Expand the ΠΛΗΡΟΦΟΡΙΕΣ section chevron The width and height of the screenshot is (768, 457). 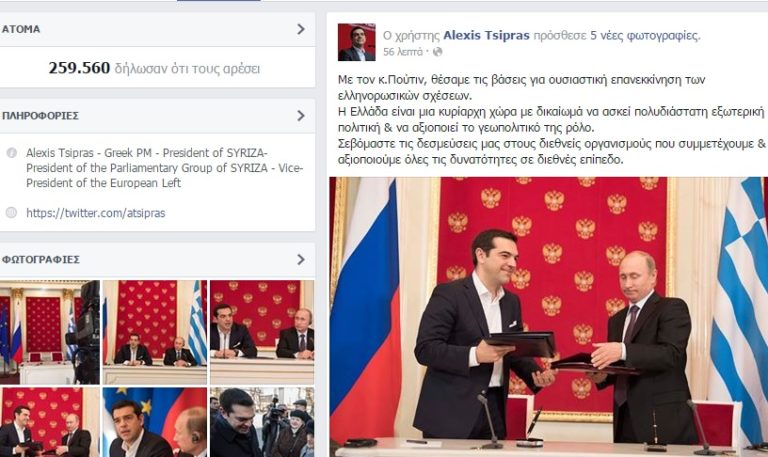pos(301,116)
